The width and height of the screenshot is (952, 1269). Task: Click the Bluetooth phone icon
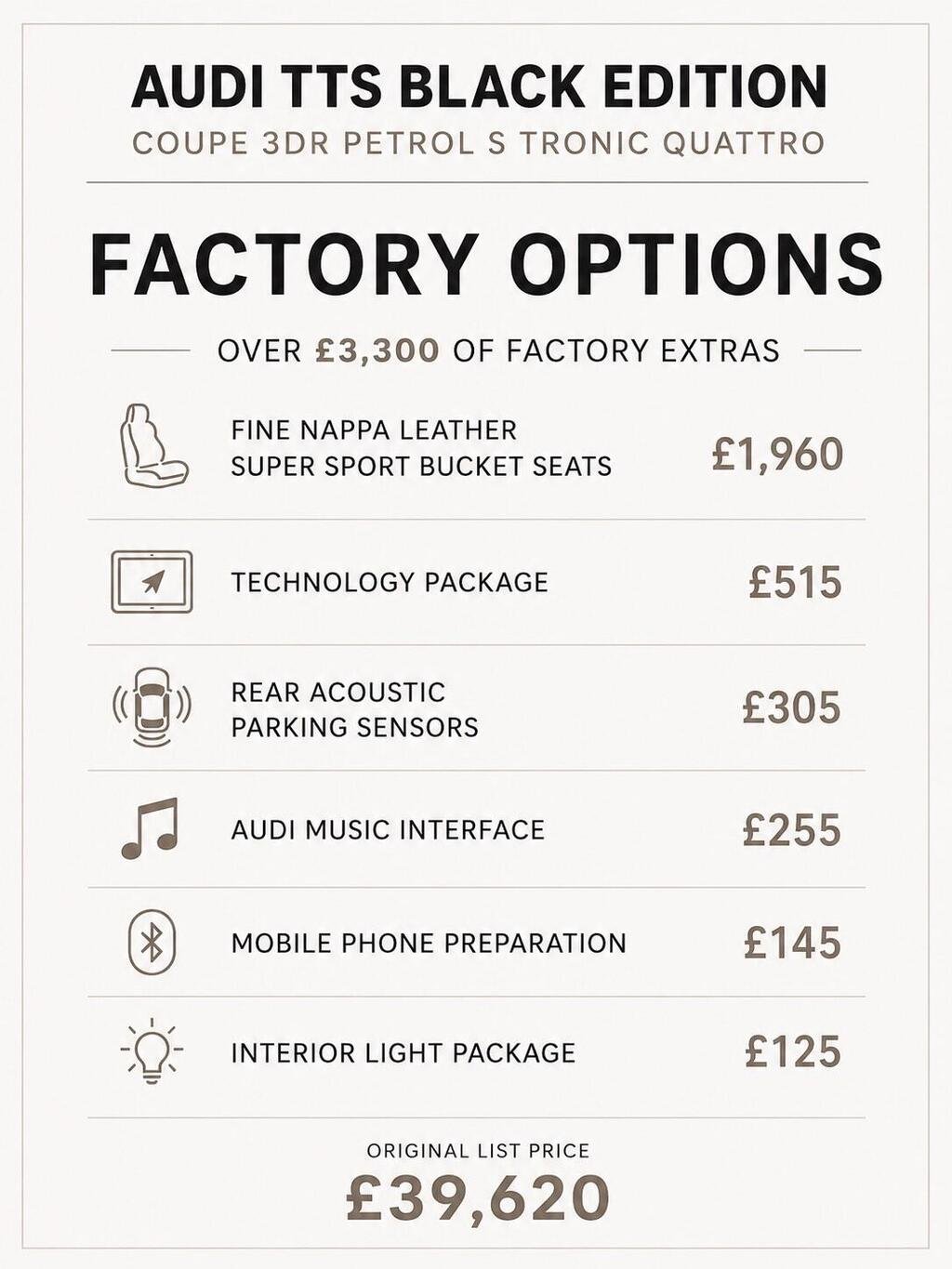point(152,943)
